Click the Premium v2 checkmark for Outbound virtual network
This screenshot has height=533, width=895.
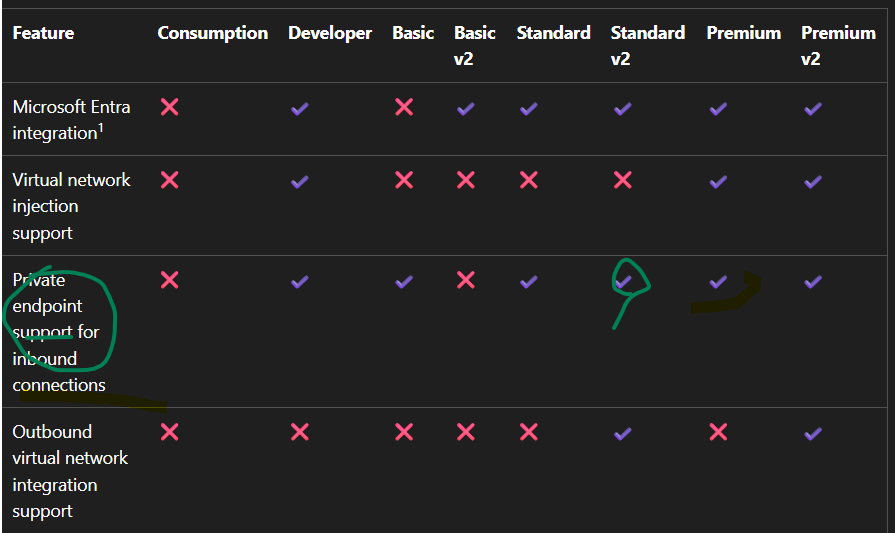(813, 434)
